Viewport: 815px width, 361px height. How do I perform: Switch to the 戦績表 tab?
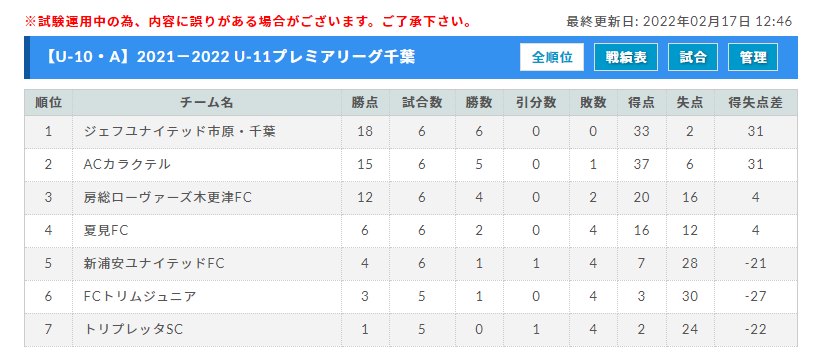point(626,57)
